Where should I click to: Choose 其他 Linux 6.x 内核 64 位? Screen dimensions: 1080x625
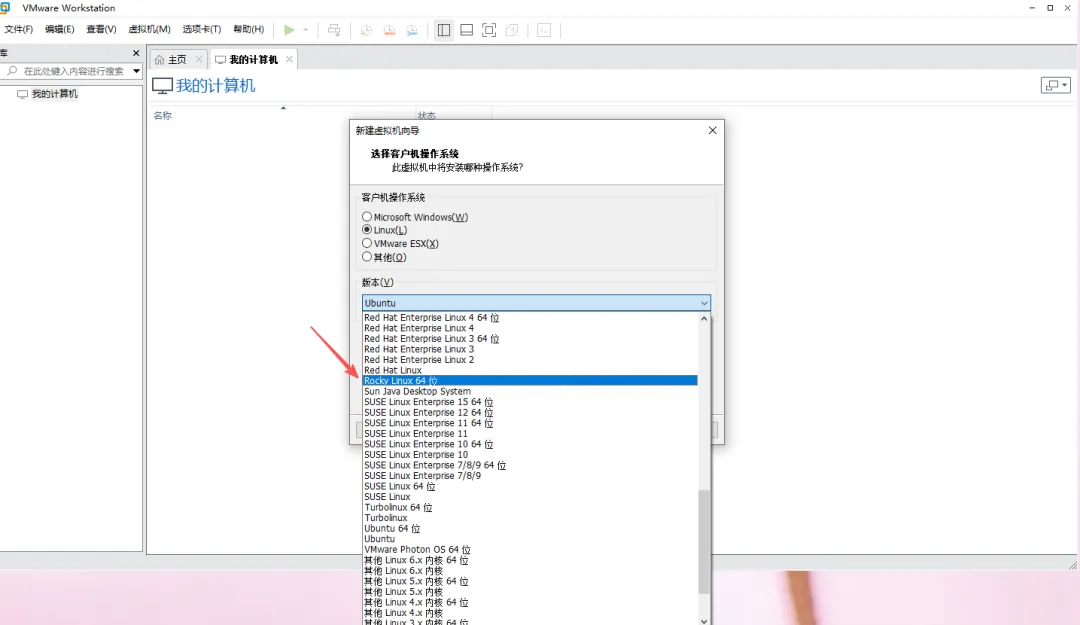click(x=530, y=560)
